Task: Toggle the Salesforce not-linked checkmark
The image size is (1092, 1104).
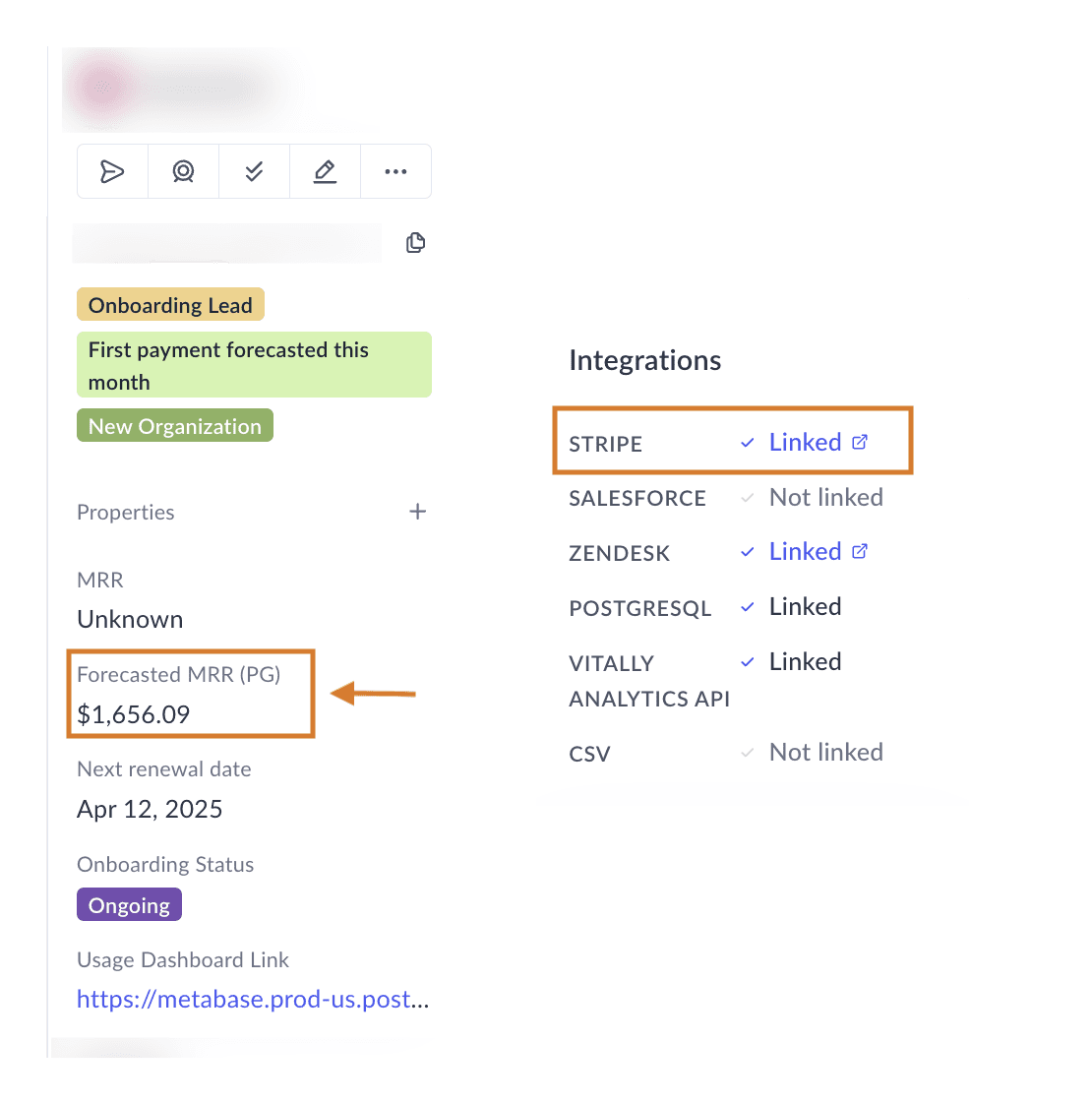Action: 747,498
